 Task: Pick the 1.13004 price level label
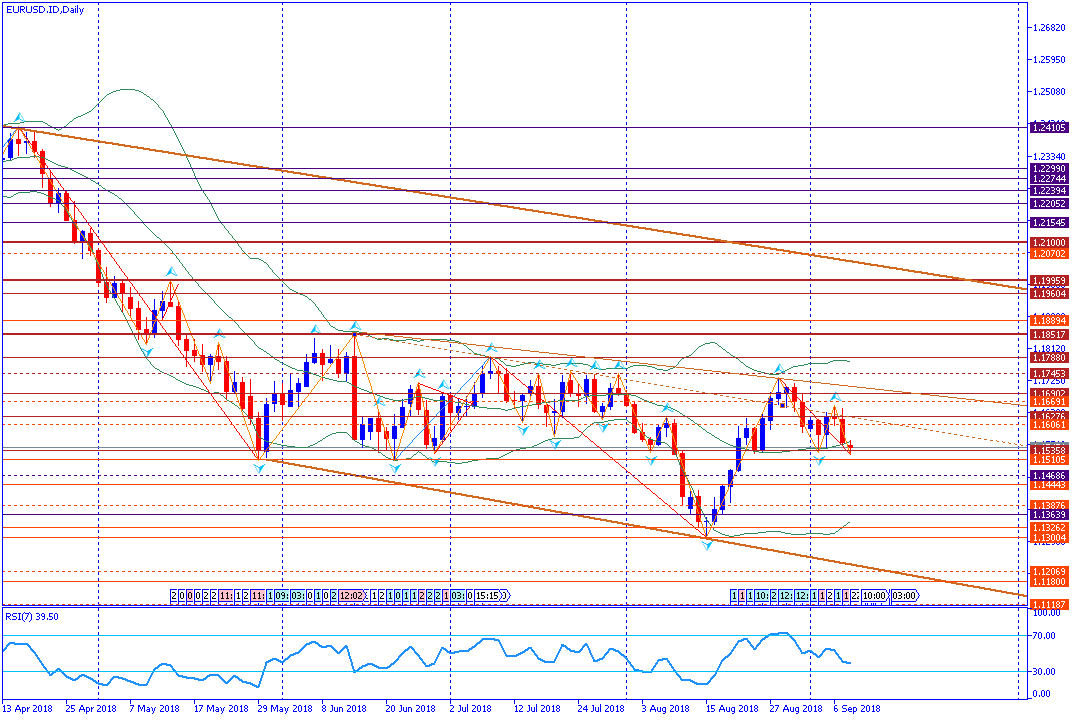click(x=1049, y=538)
